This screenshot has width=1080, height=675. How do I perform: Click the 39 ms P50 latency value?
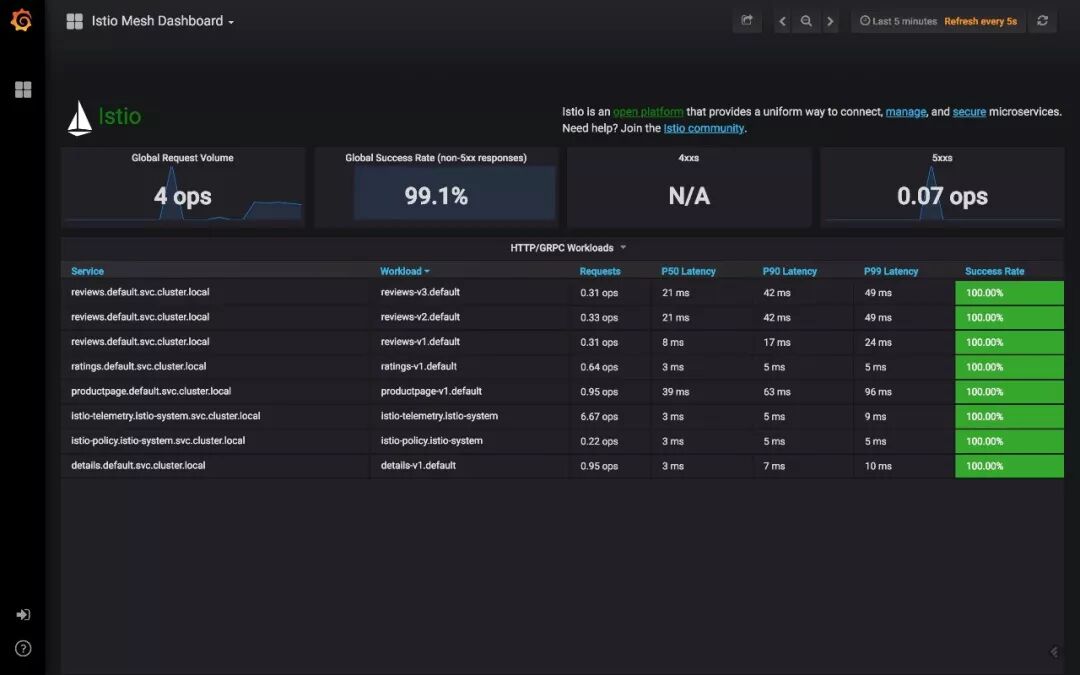click(676, 392)
